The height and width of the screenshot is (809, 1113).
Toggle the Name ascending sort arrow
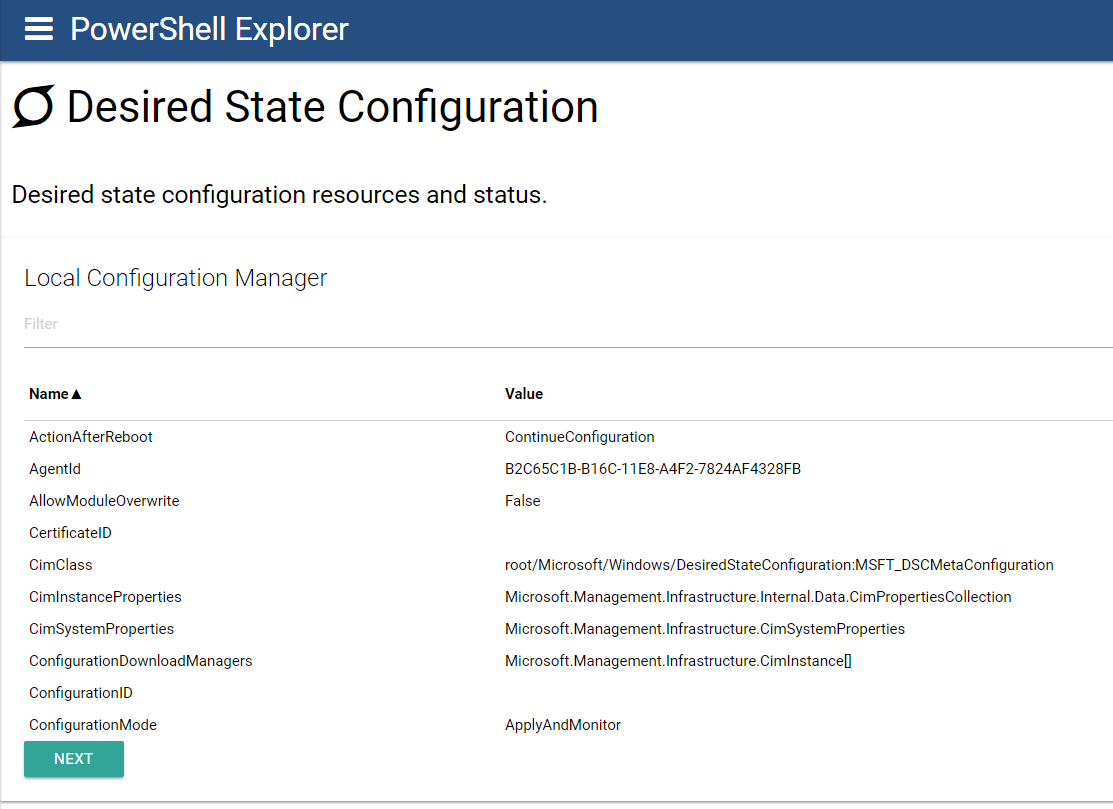tap(77, 394)
